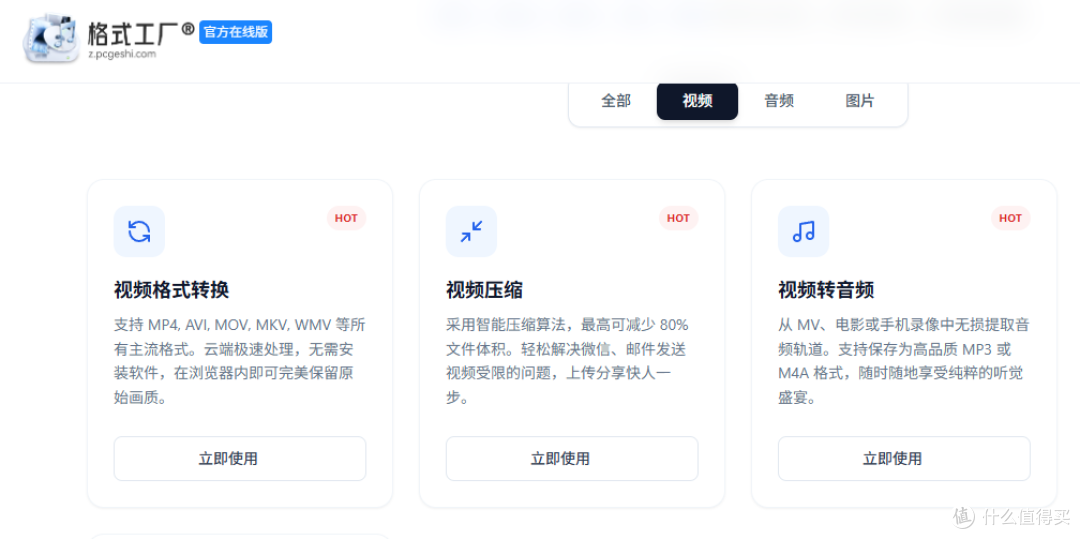Click the 视频压缩 compress-arrows icon
Image resolution: width=1080 pixels, height=539 pixels.
471,231
